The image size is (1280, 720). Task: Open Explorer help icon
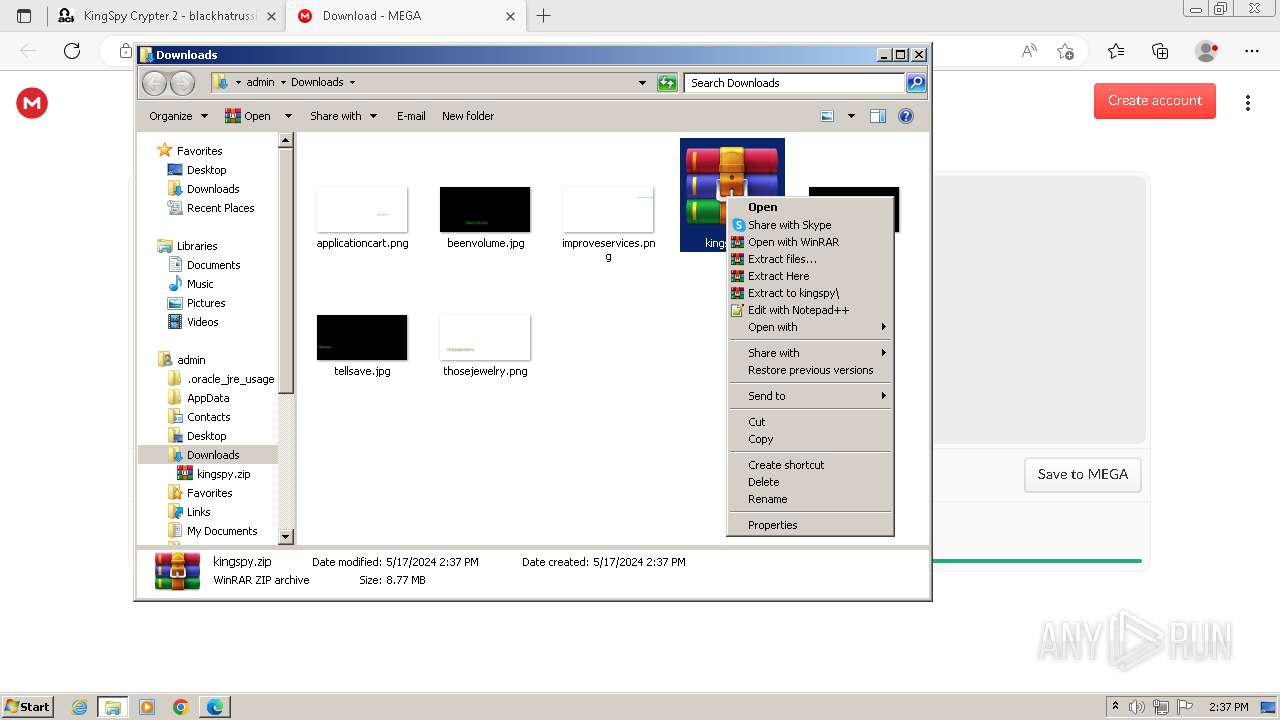tap(906, 116)
